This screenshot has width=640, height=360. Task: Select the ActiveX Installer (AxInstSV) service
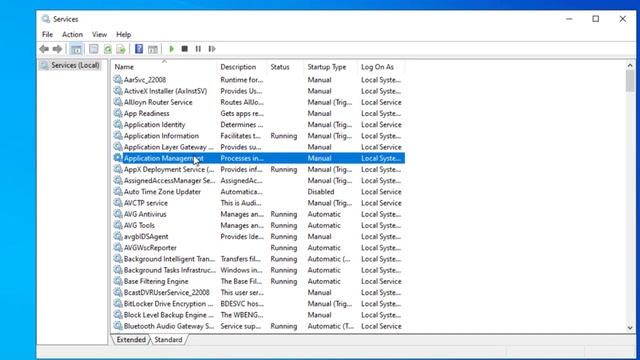click(258, 91)
